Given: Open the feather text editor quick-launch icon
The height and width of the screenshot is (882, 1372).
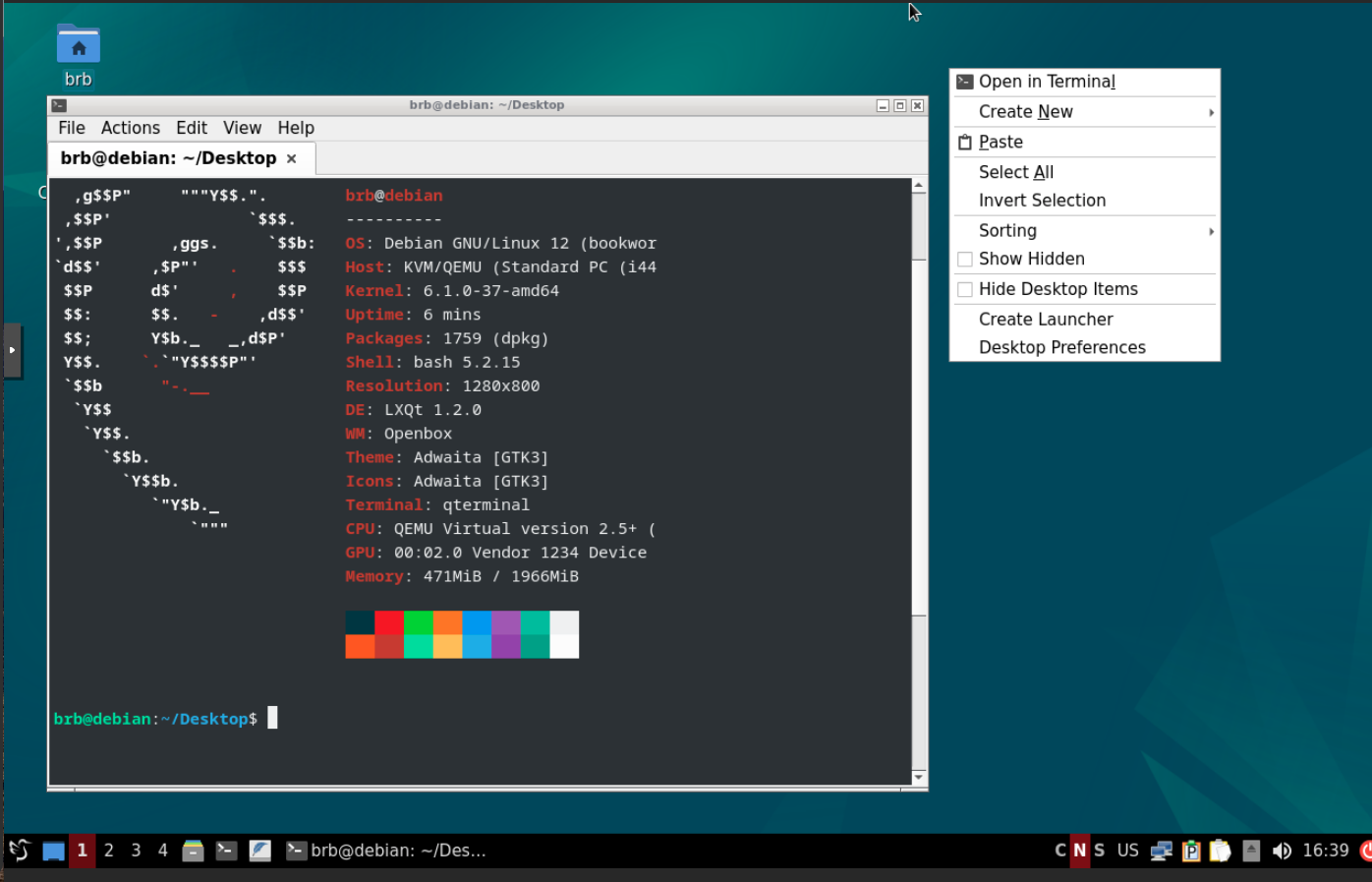Looking at the screenshot, I should pyautogui.click(x=259, y=851).
